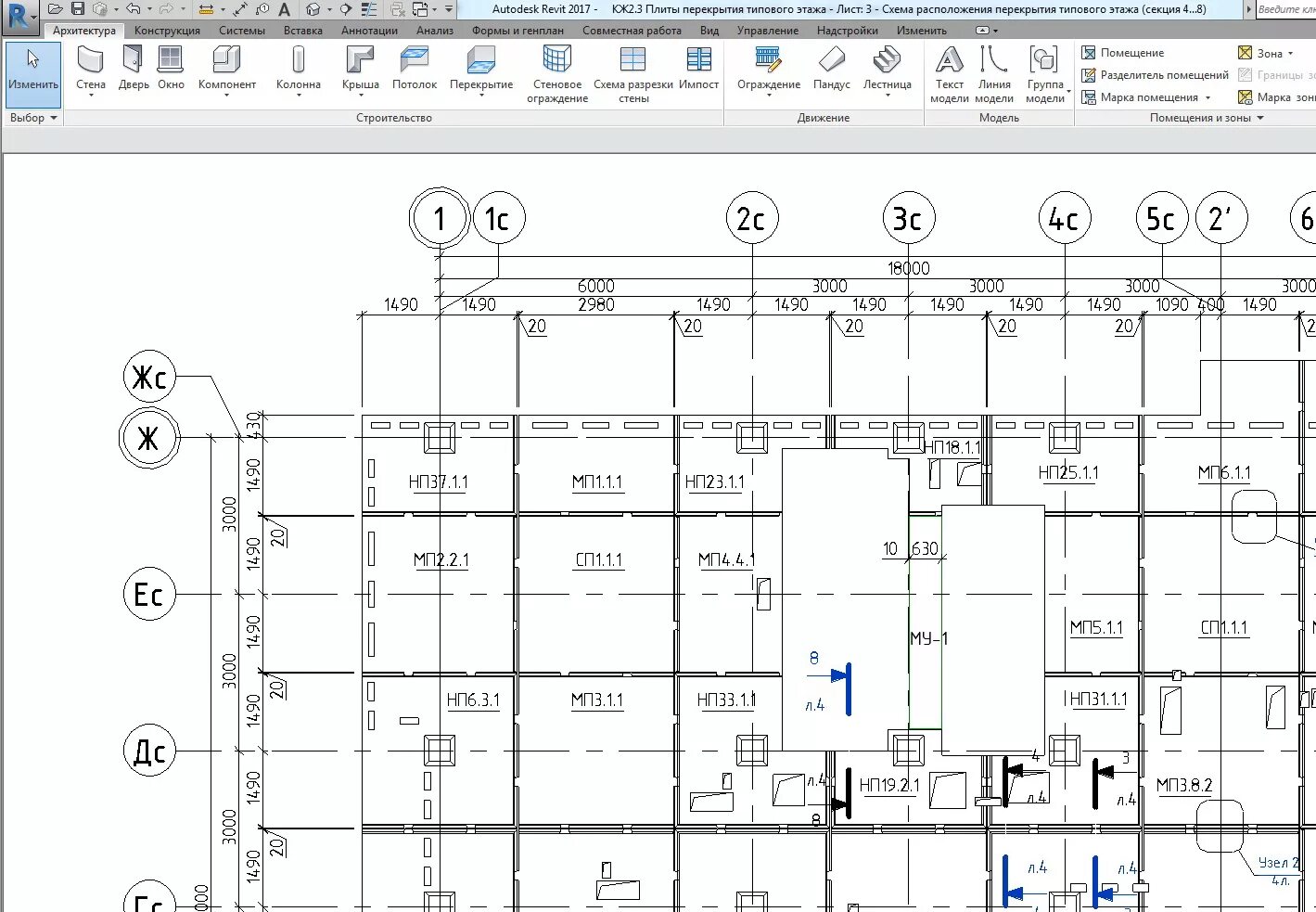1316x912 pixels.
Task: Open the Вид ribbon tab
Action: (x=709, y=31)
